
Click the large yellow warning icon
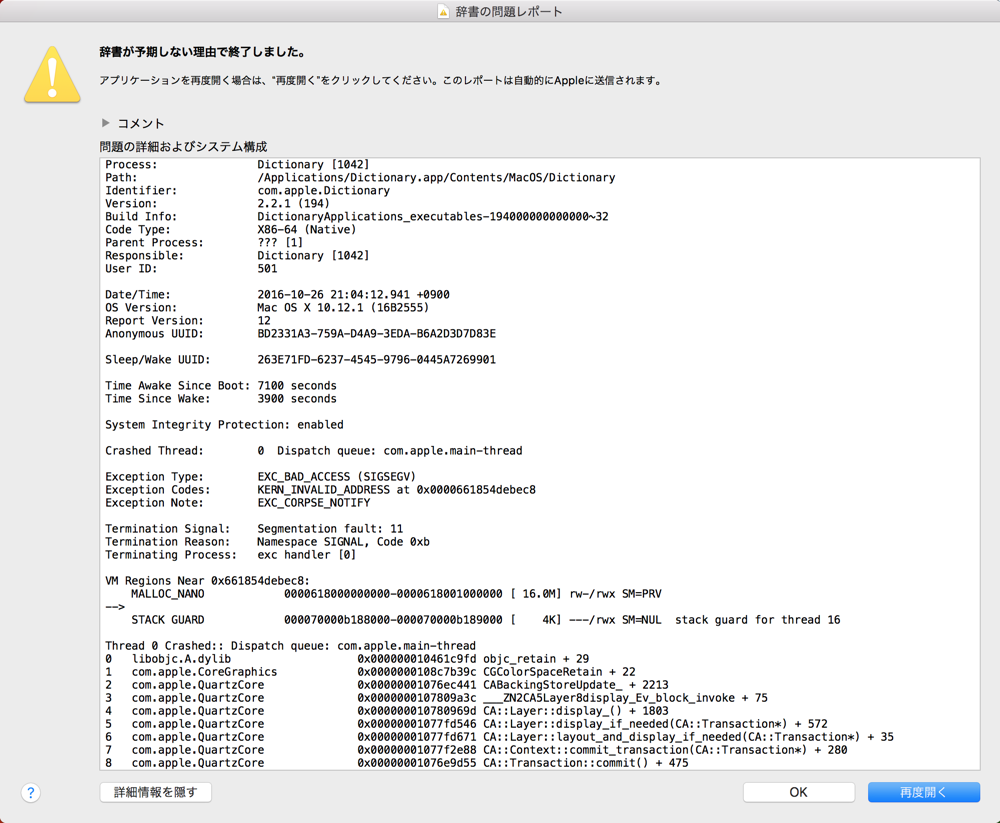[x=52, y=75]
